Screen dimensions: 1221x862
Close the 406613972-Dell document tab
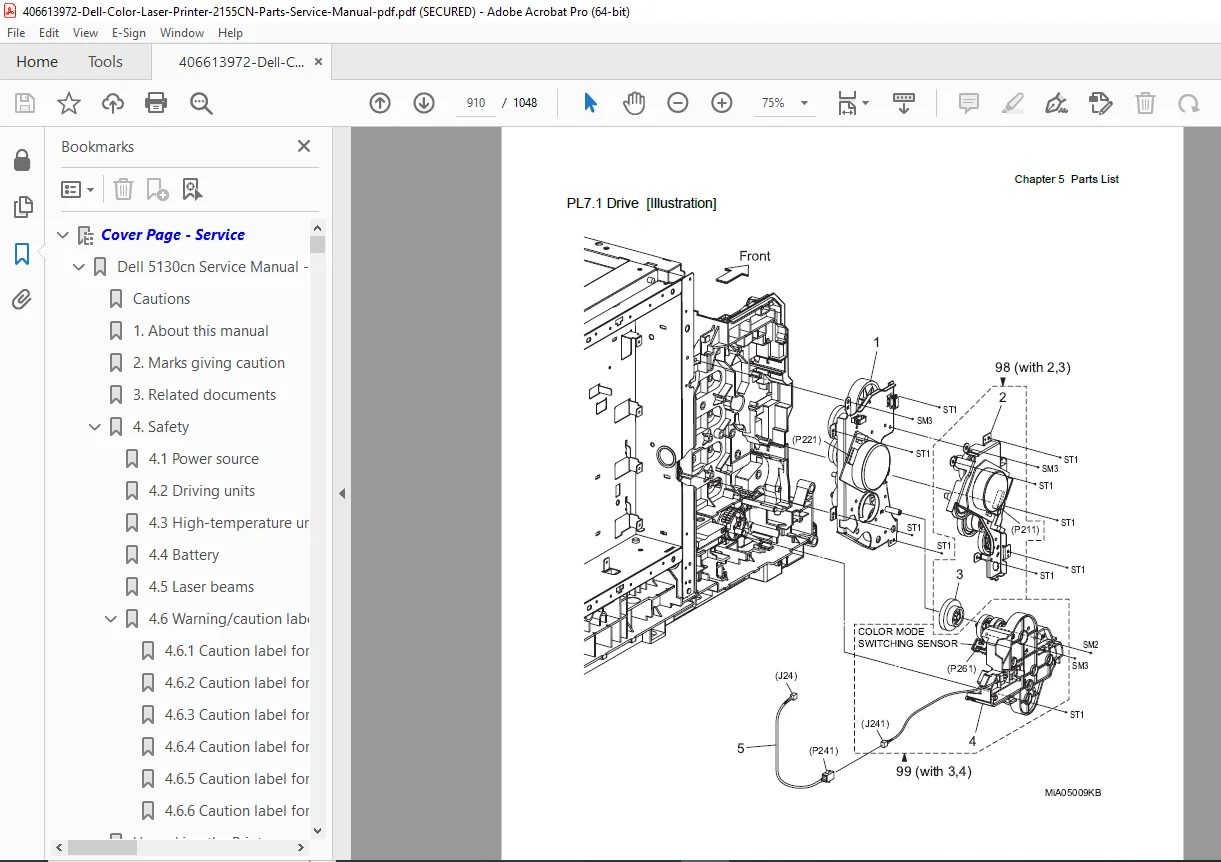point(319,62)
